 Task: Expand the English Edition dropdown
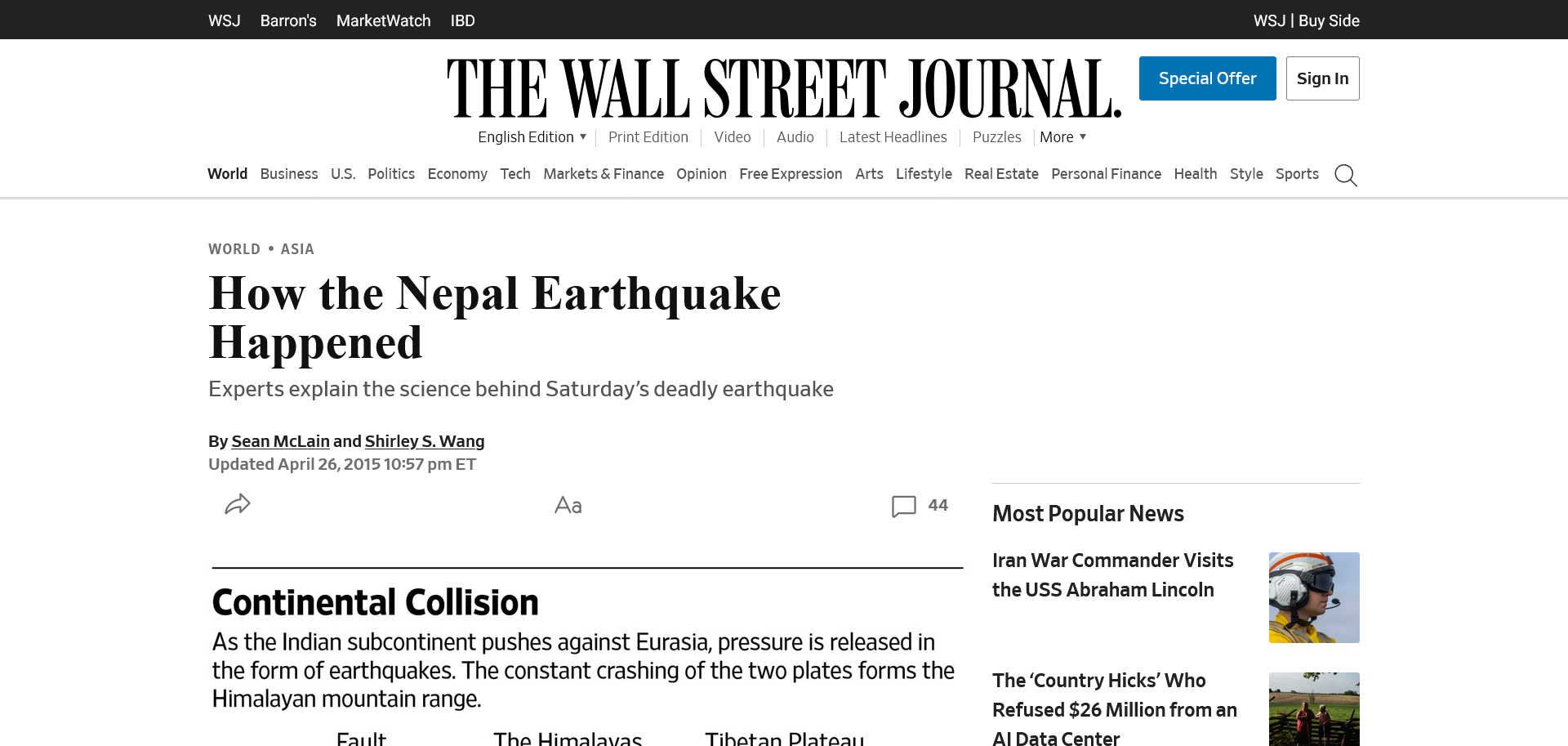pyautogui.click(x=532, y=137)
